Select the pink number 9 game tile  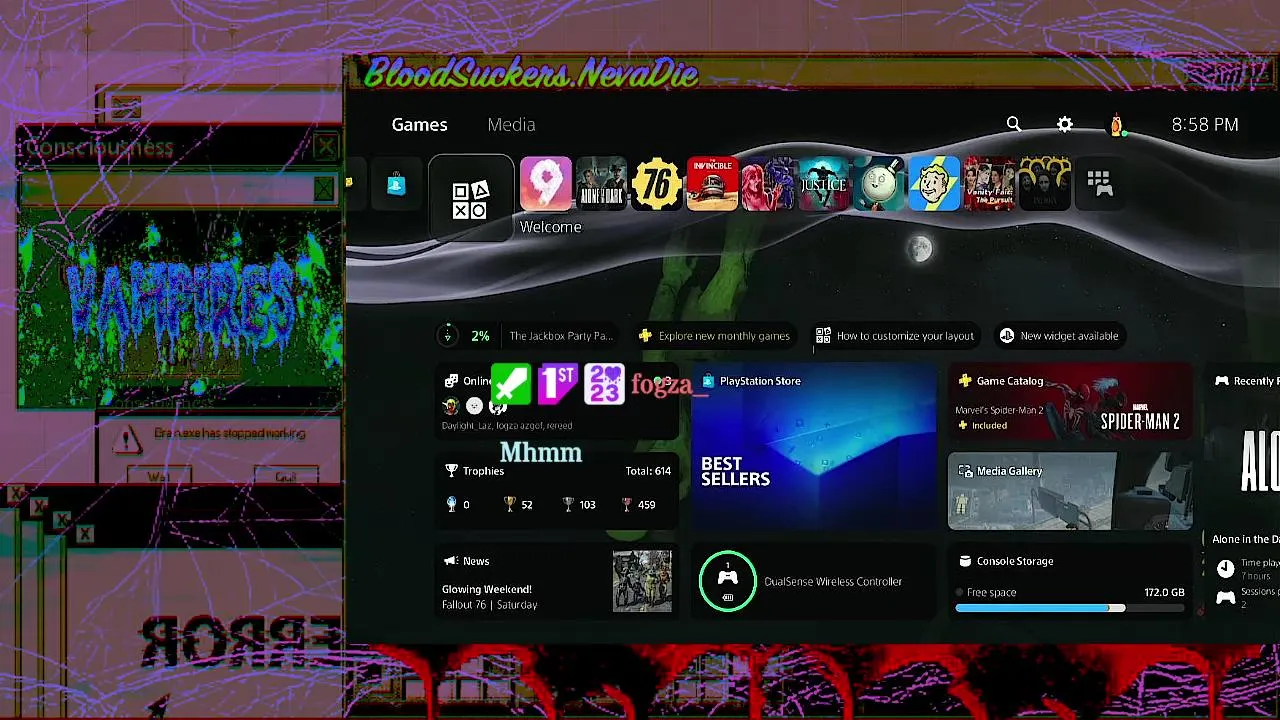545,184
